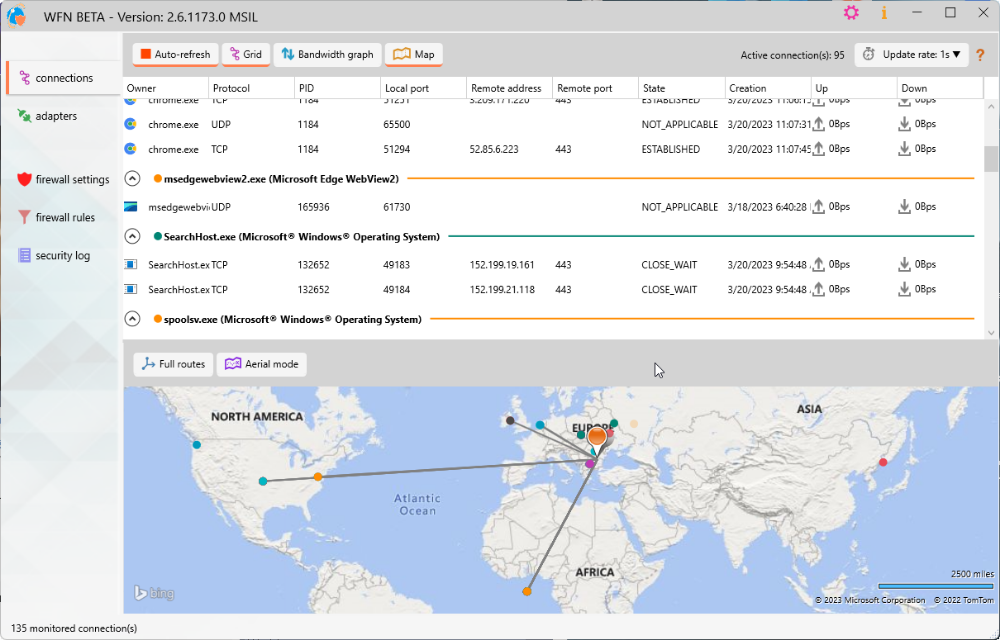This screenshot has width=1000, height=640.
Task: Toggle the Grid view button
Action: [x=246, y=54]
